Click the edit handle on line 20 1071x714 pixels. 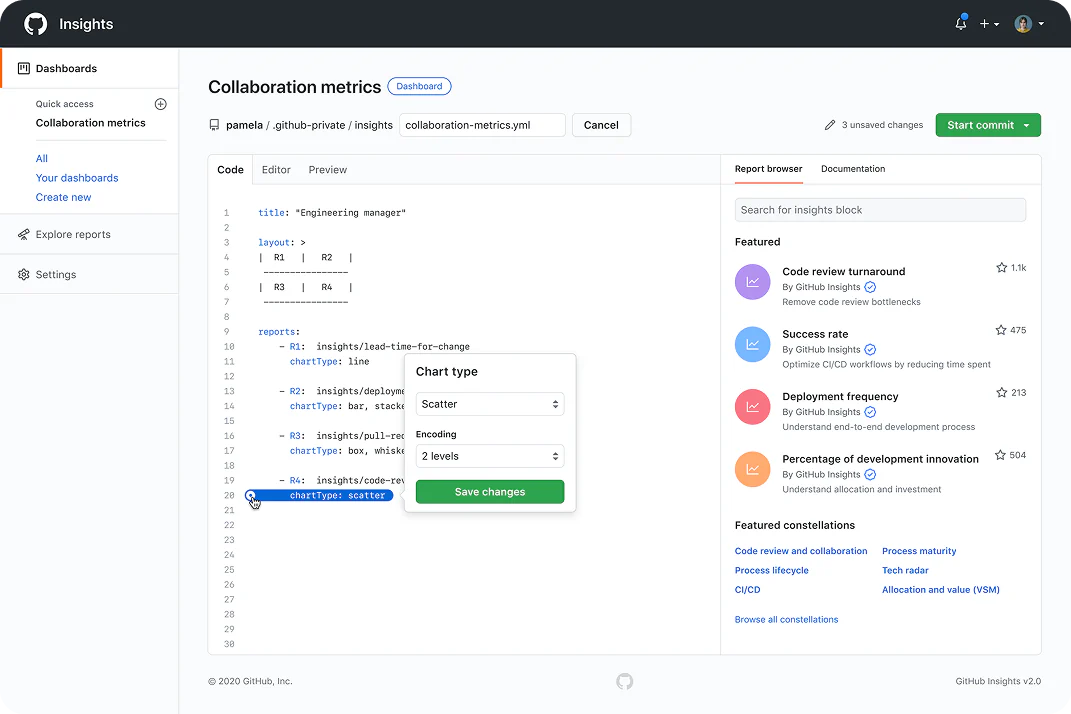(251, 495)
